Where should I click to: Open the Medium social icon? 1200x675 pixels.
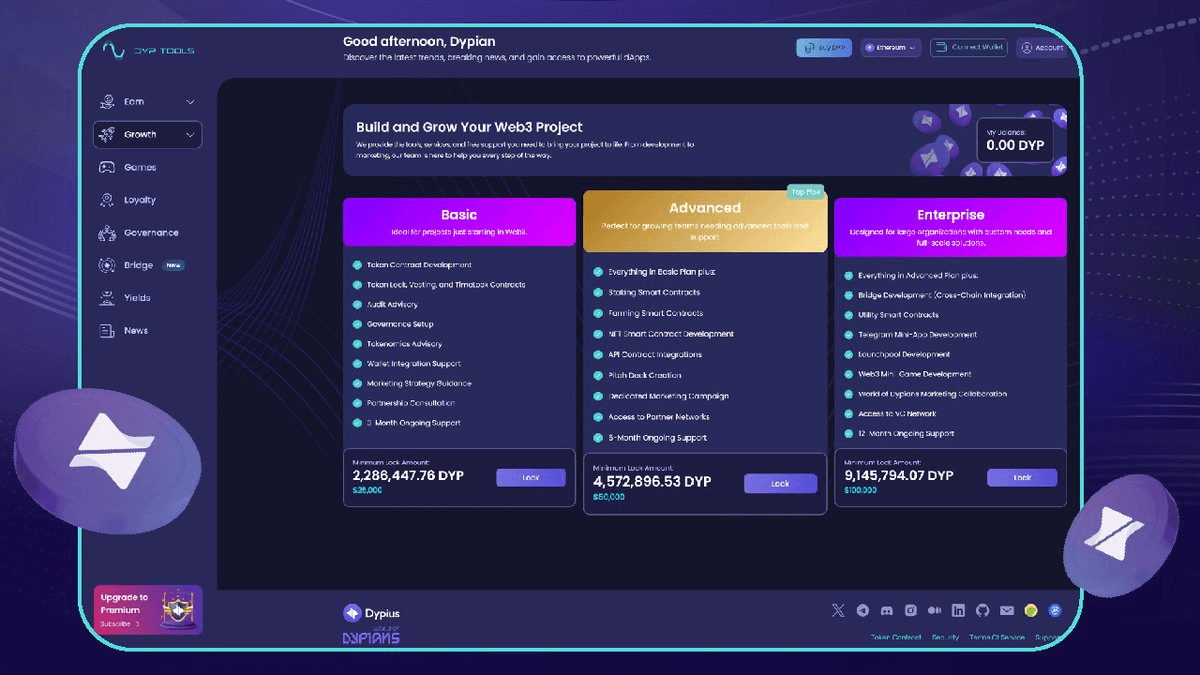[x=935, y=610]
